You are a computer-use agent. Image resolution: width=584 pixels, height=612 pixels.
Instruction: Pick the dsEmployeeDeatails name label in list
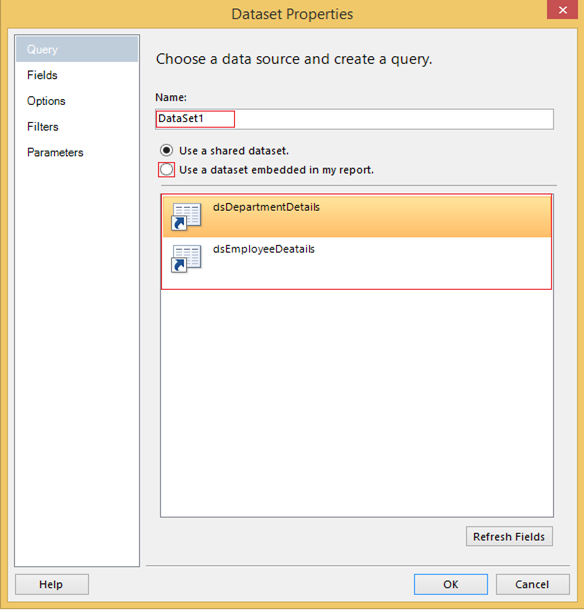click(264, 249)
